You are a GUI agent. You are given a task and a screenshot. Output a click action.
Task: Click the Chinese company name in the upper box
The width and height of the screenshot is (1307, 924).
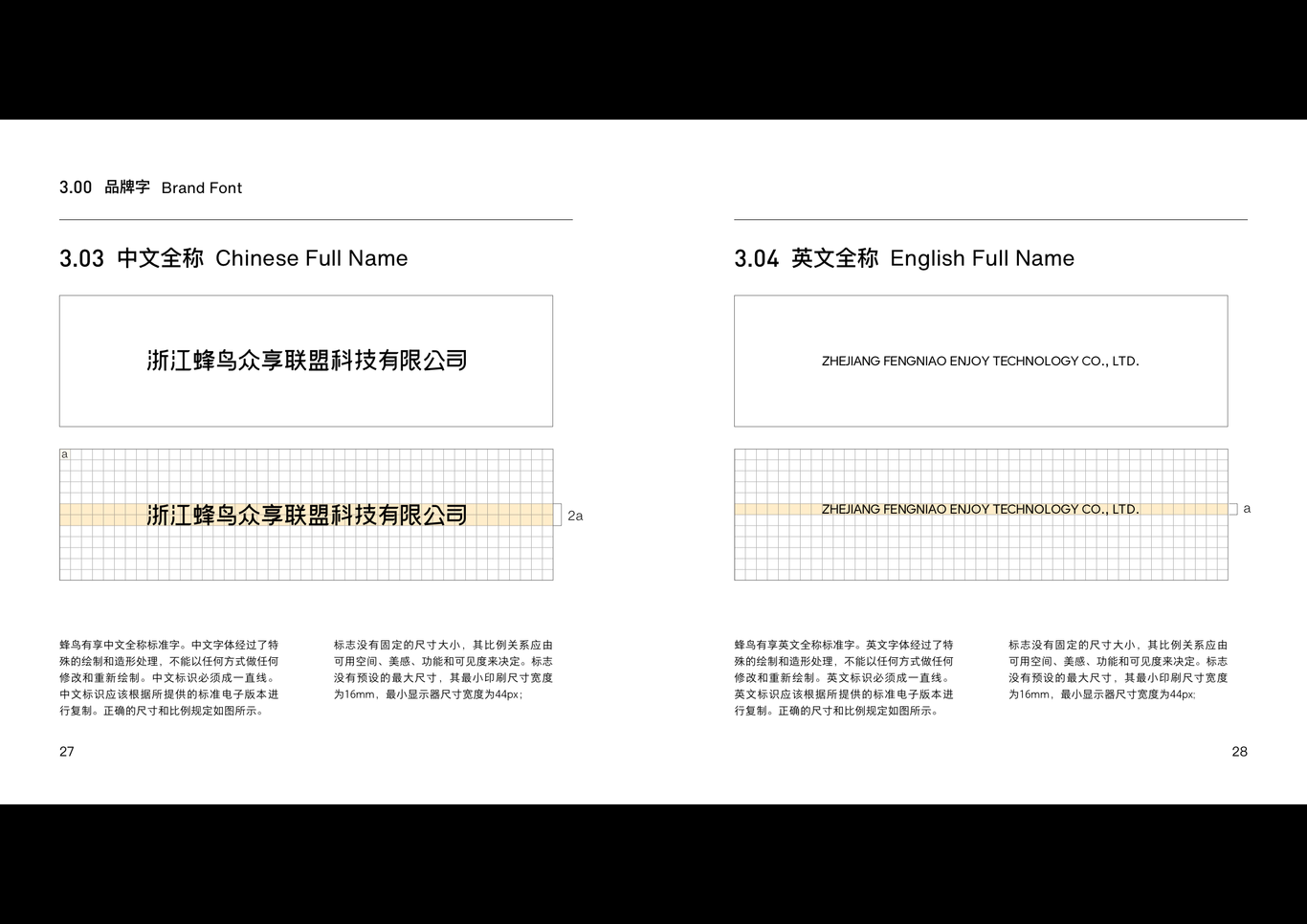pyautogui.click(x=306, y=361)
